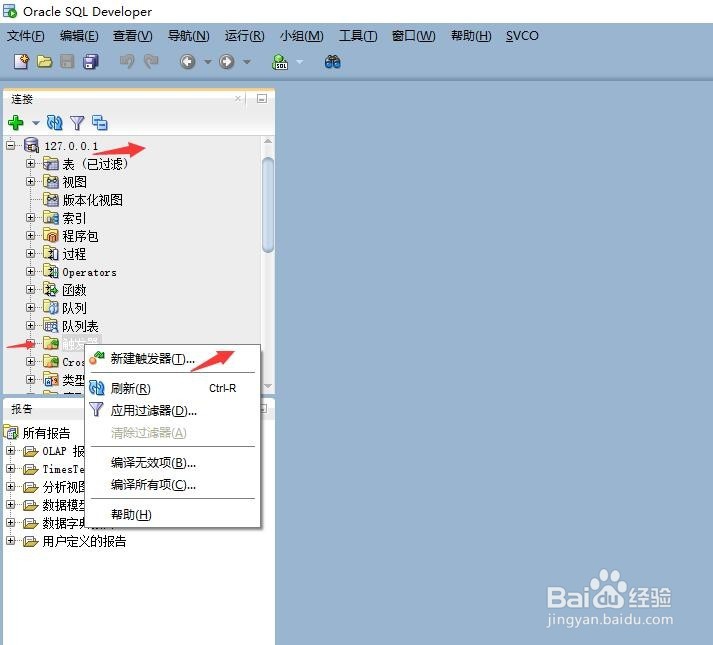Screen dimensions: 713x645
Task: Expand the 程序包 tree node
Action: 30,236
